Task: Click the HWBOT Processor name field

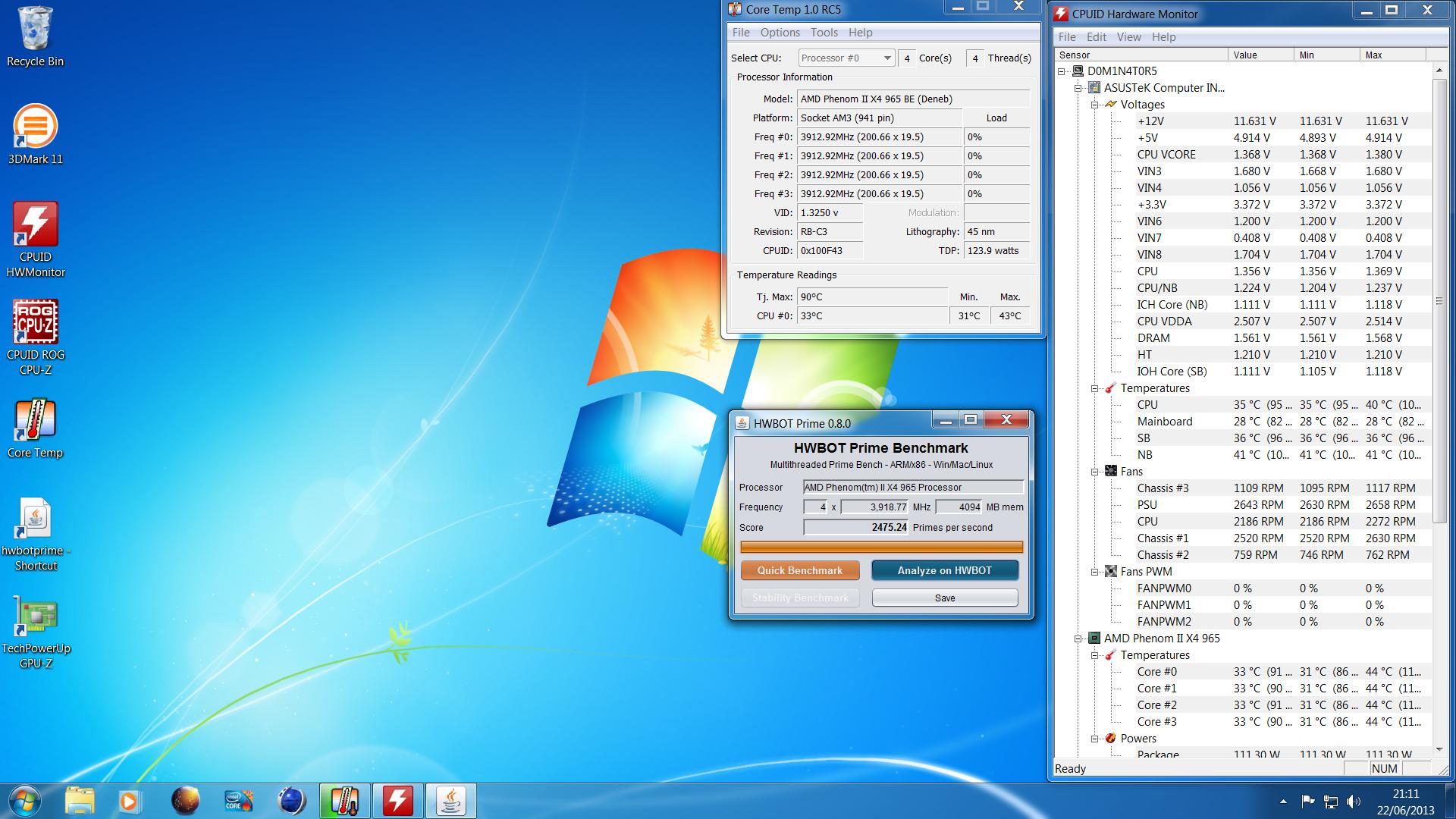Action: click(914, 488)
